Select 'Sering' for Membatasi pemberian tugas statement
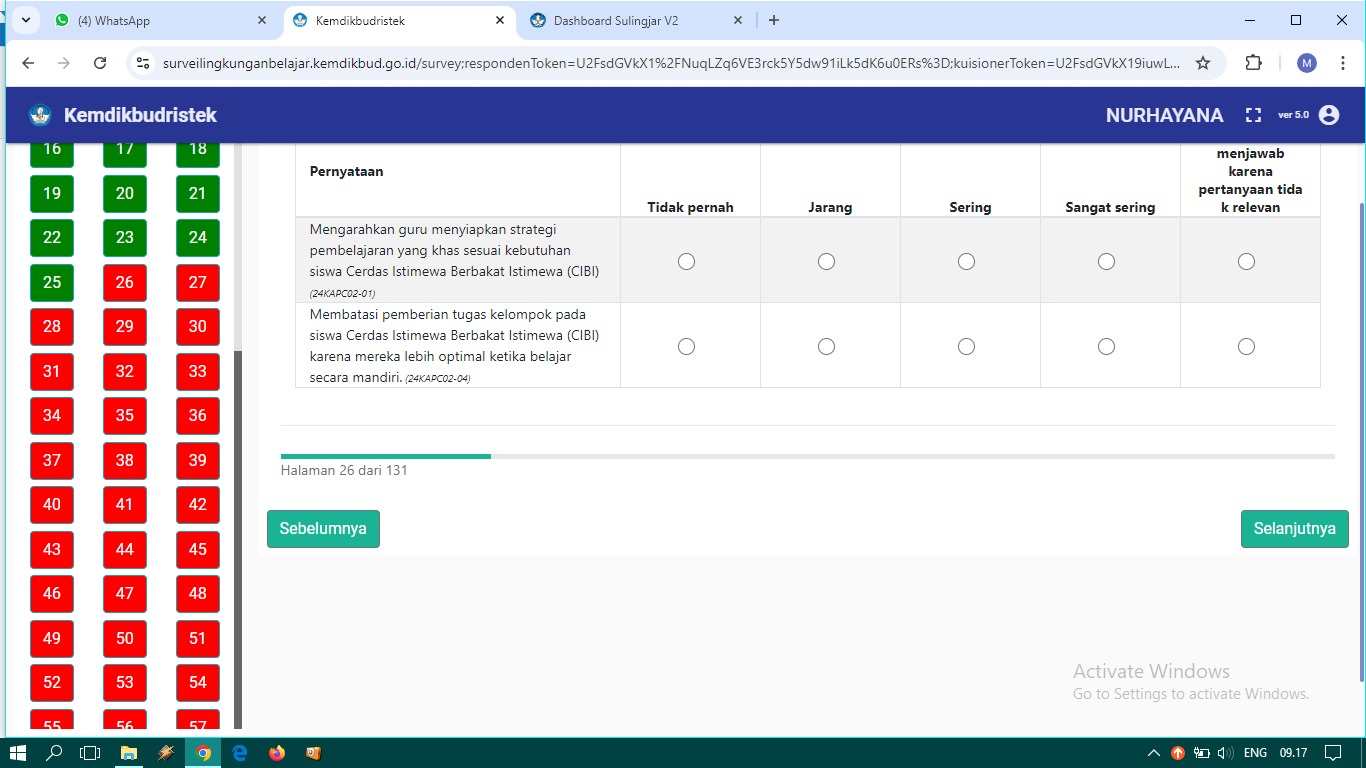 966,346
